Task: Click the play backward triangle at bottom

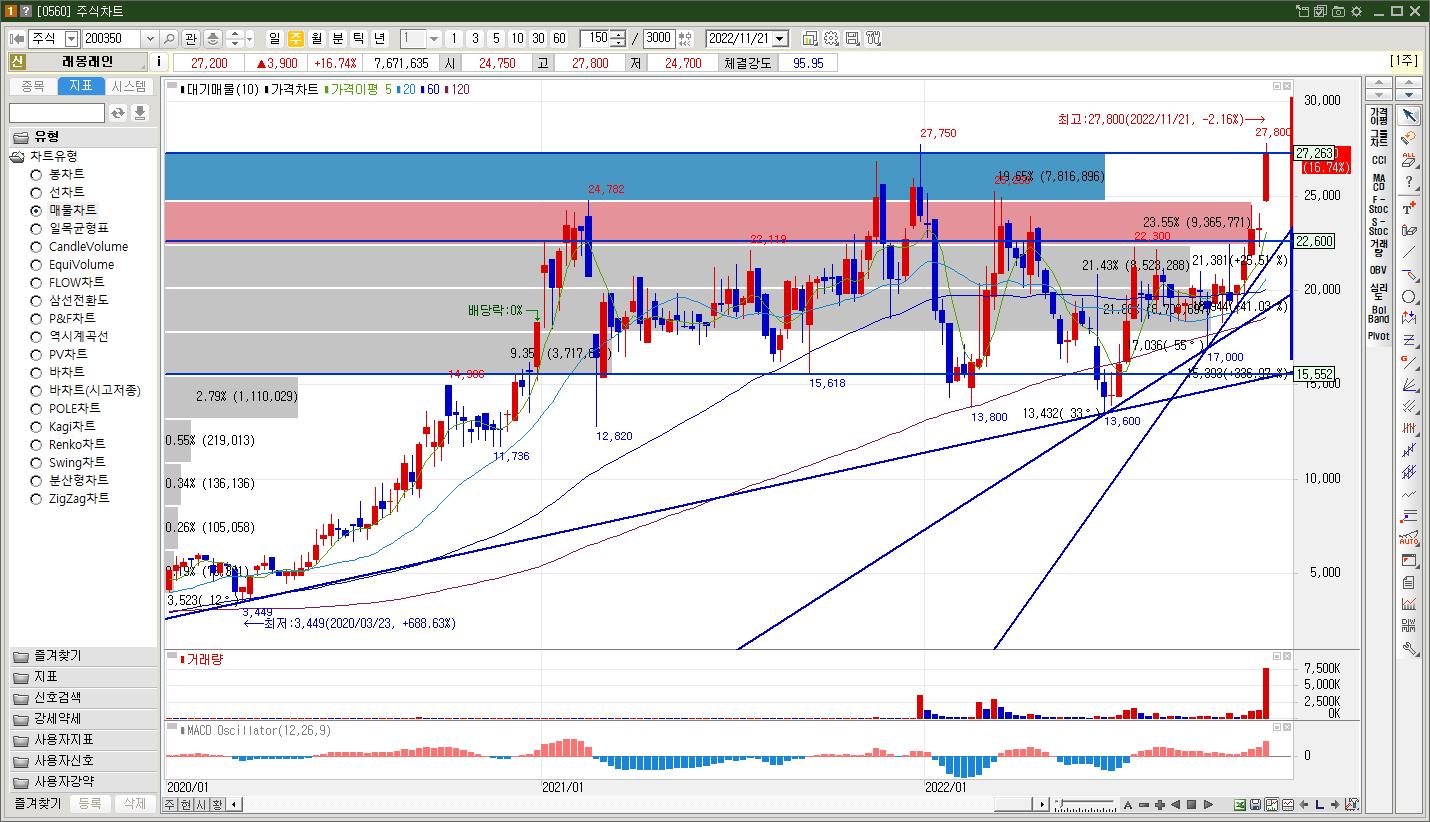Action: (1175, 804)
